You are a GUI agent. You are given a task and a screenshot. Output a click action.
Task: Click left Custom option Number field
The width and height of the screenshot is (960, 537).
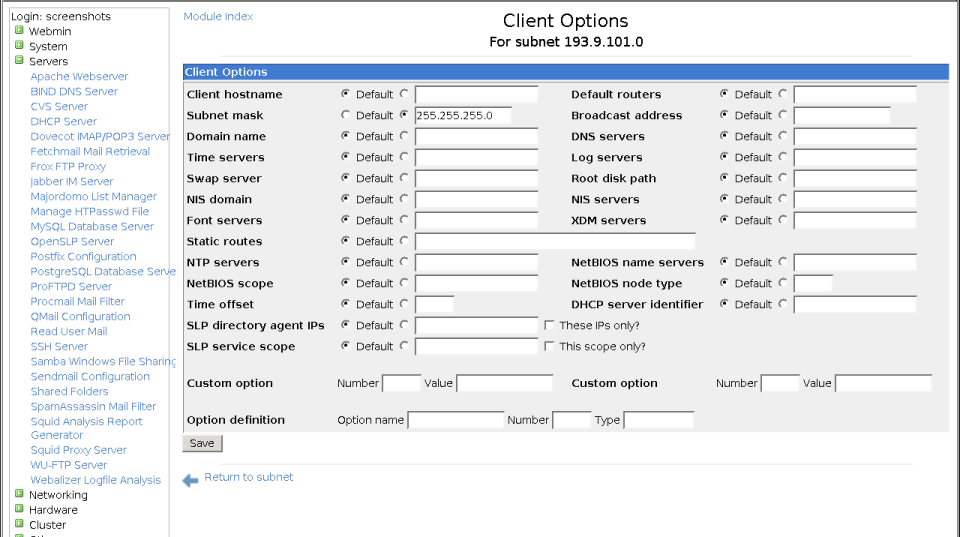click(x=401, y=383)
